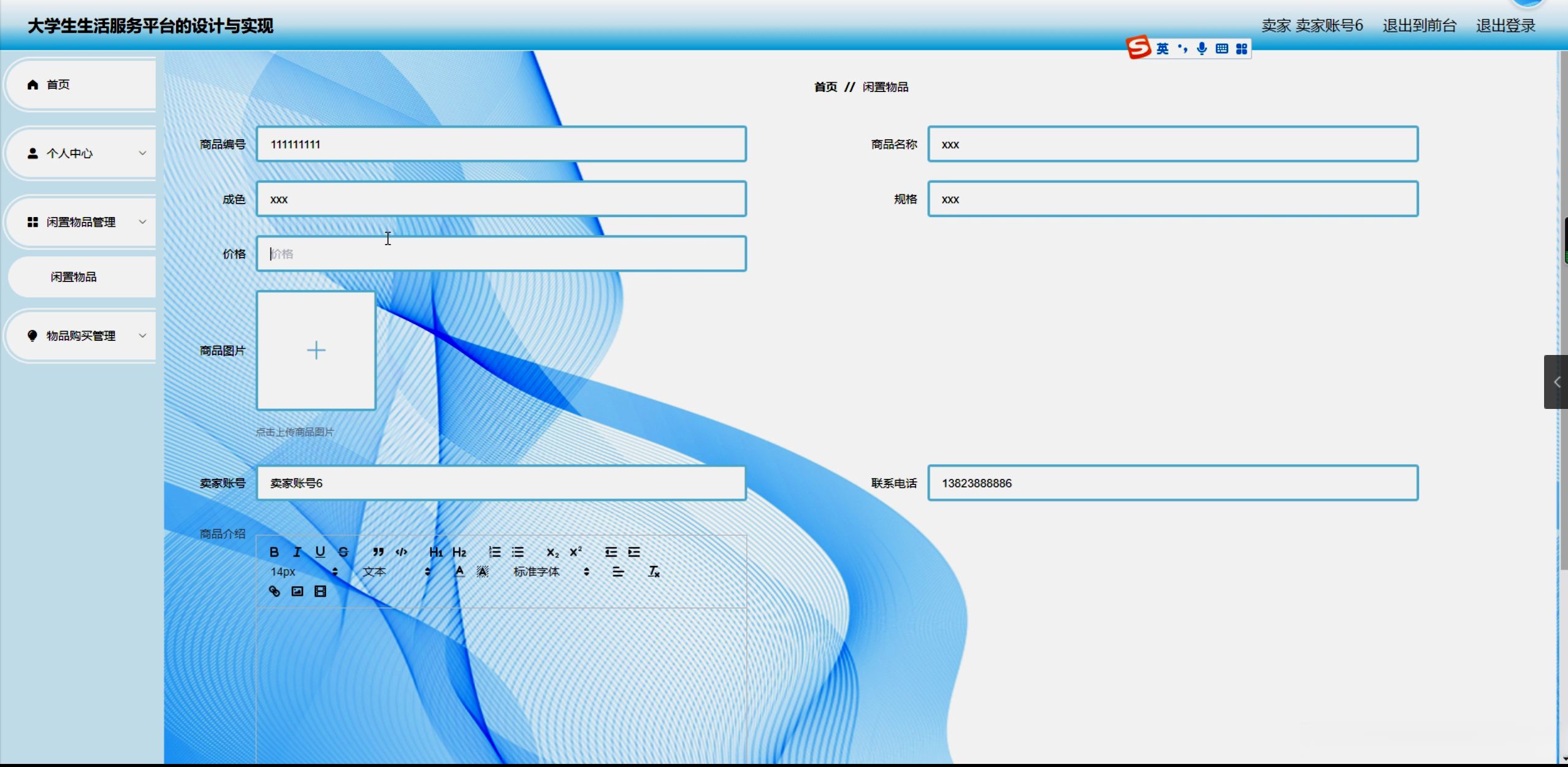Viewport: 1568px width, 767px height.
Task: Insert a blockquote in editor
Action: coord(378,552)
